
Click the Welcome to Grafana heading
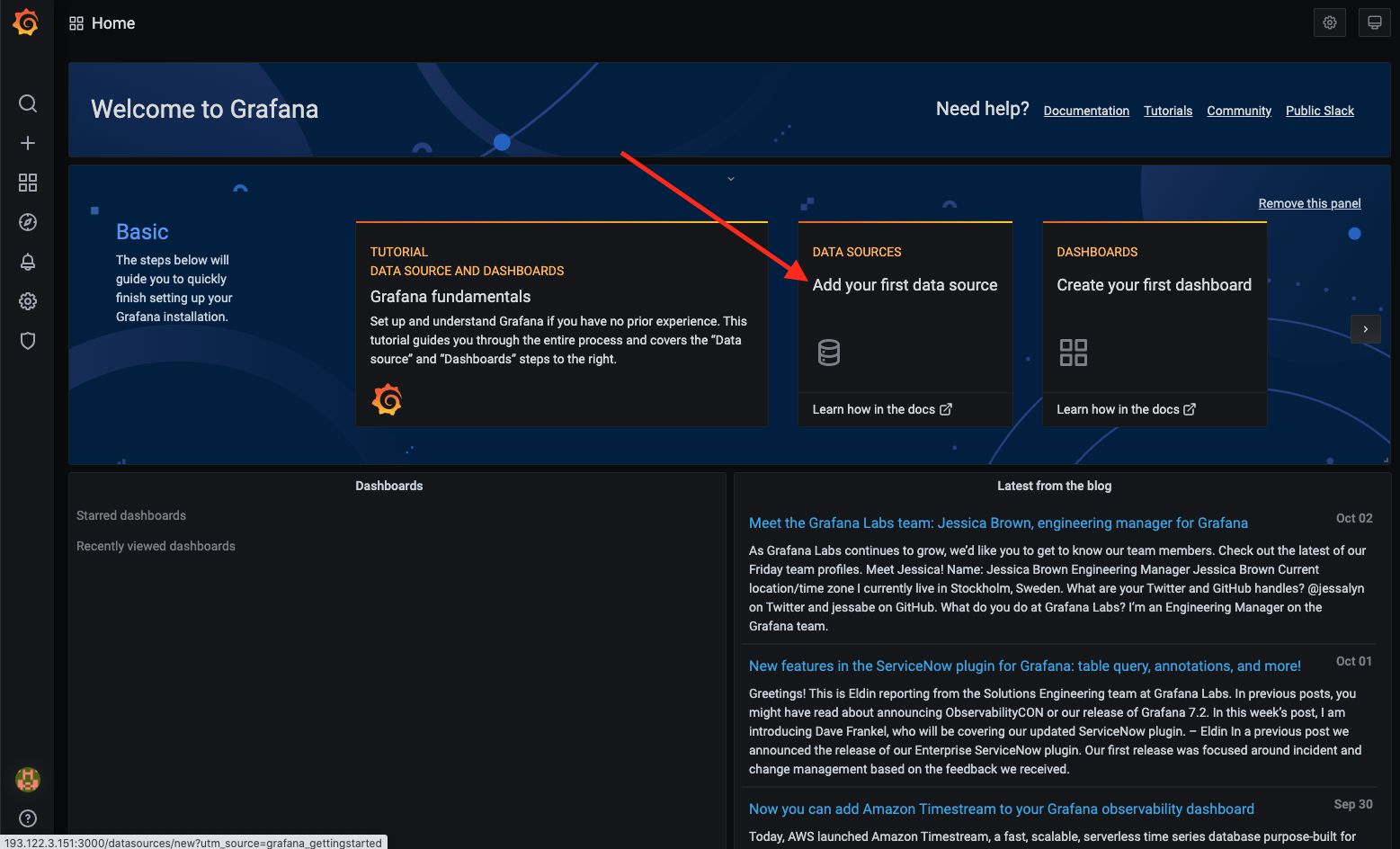[205, 109]
